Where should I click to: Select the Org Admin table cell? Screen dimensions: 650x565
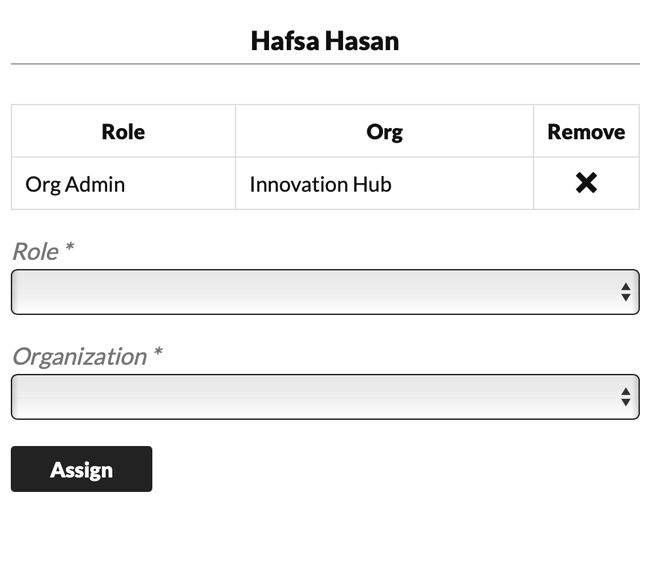[75, 184]
